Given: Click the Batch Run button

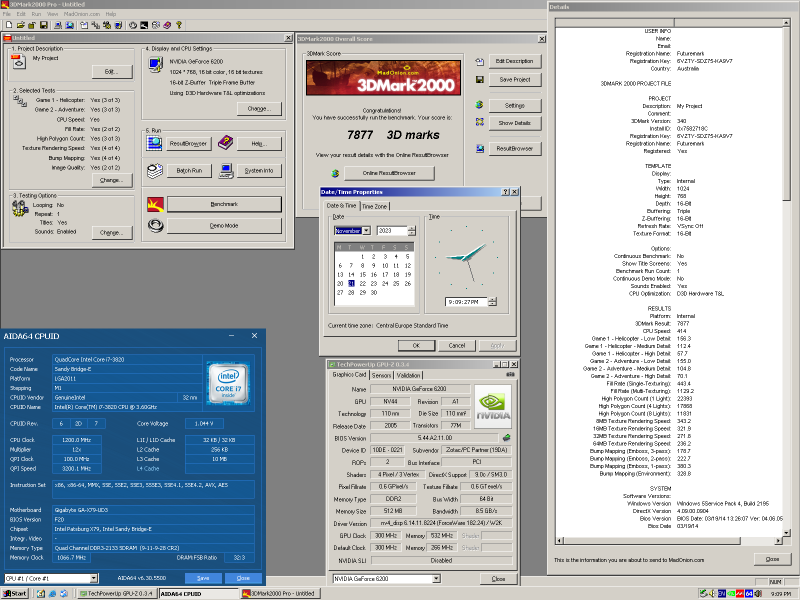Looking at the screenshot, I should point(189,170).
